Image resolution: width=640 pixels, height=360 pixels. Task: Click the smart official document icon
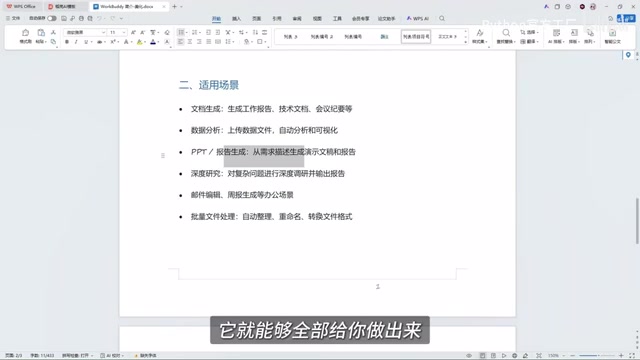coord(612,33)
